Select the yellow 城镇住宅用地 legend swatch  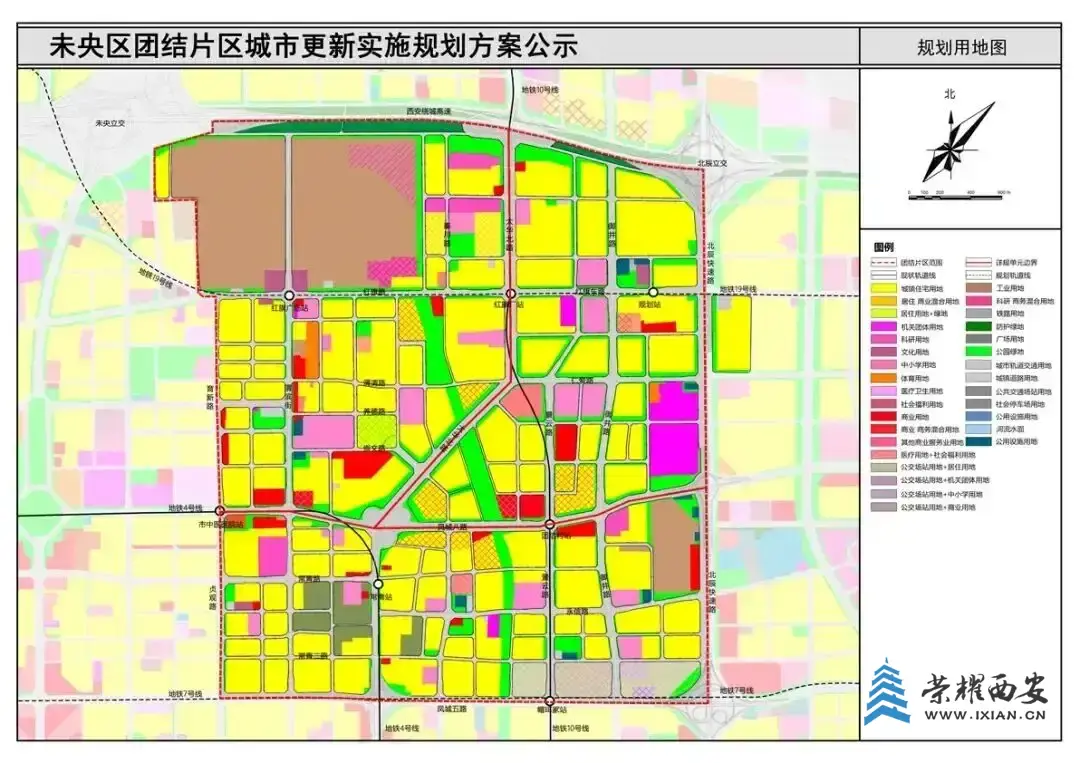[882, 287]
